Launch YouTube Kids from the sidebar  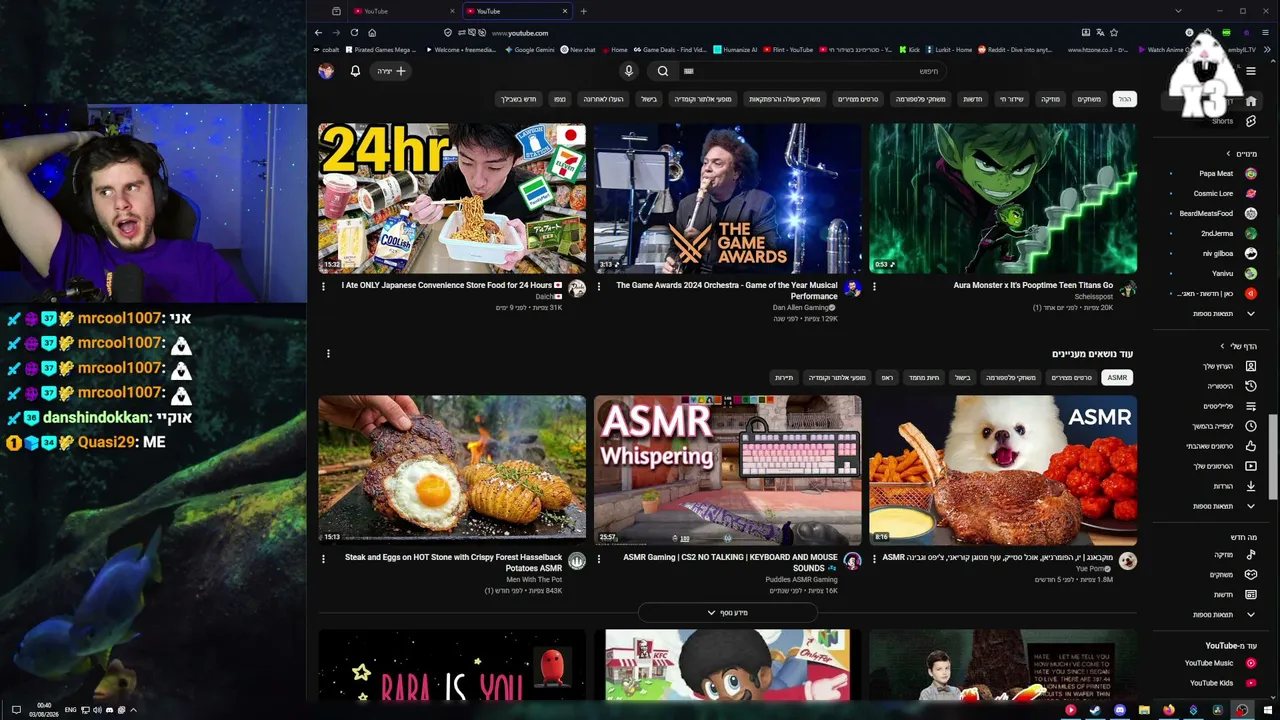1223,683
